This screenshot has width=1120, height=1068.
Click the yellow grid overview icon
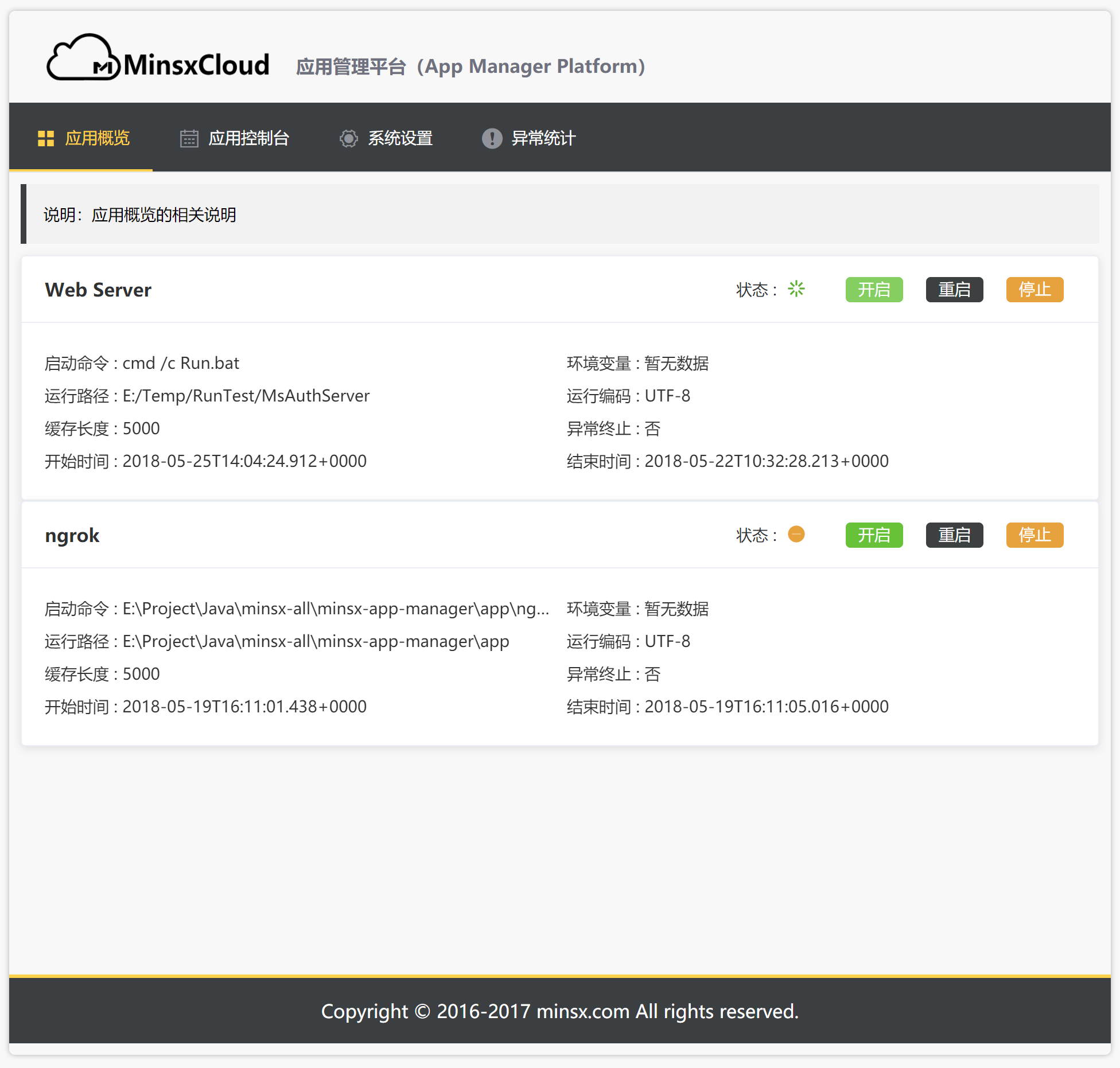46,138
